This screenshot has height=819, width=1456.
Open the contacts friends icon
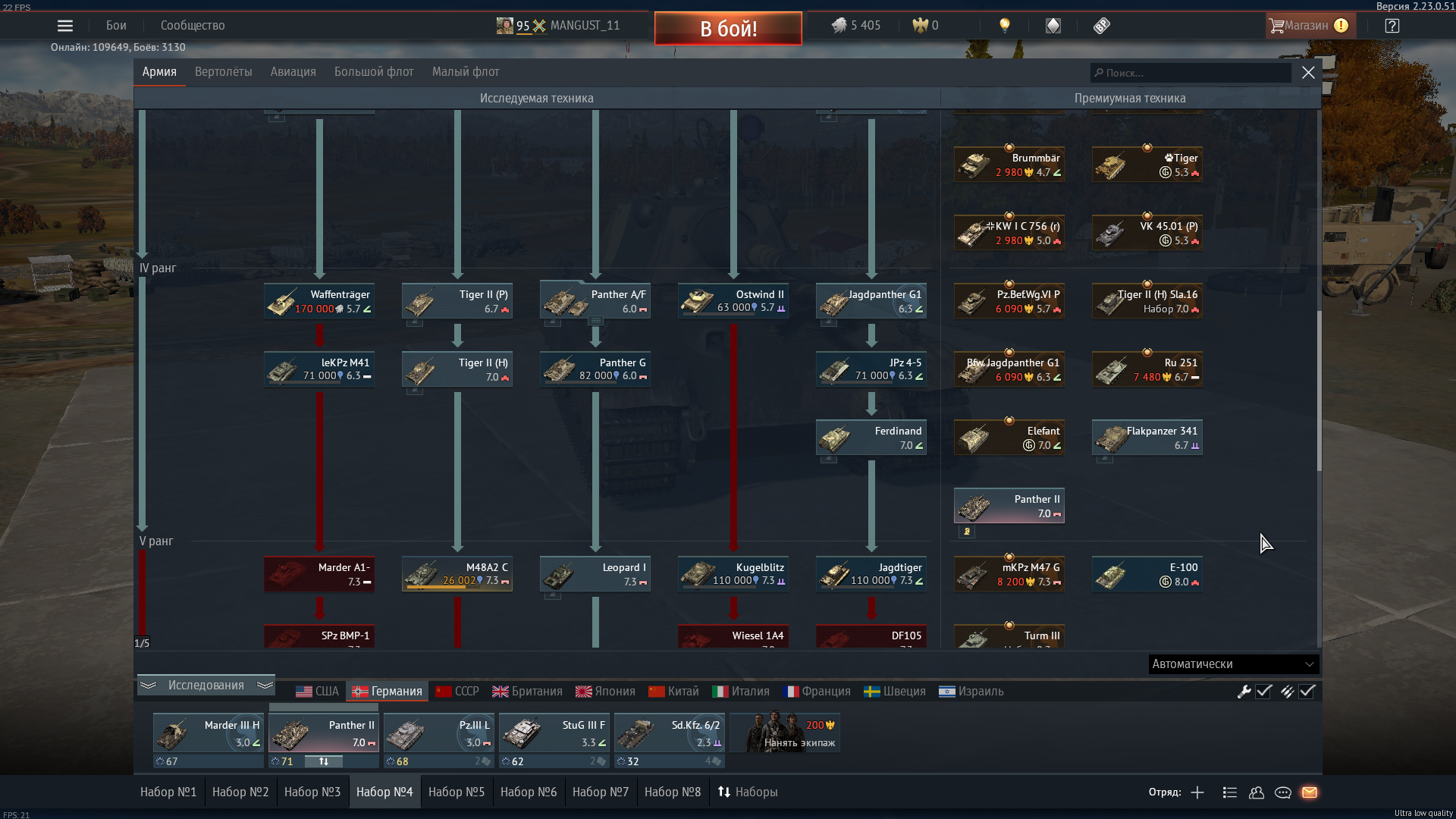click(1257, 792)
